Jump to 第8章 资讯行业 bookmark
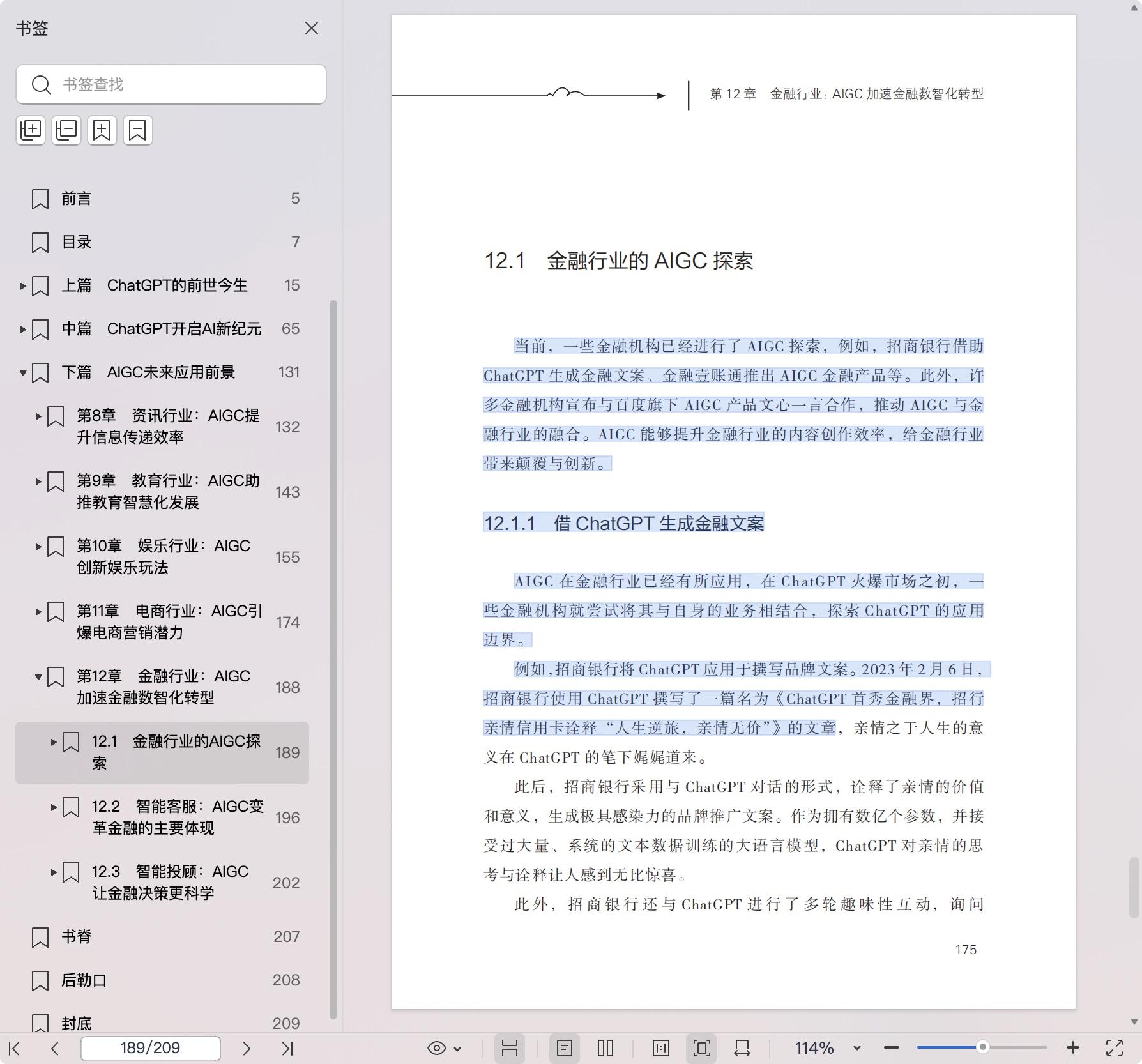Image resolution: width=1142 pixels, height=1064 pixels. 169,427
